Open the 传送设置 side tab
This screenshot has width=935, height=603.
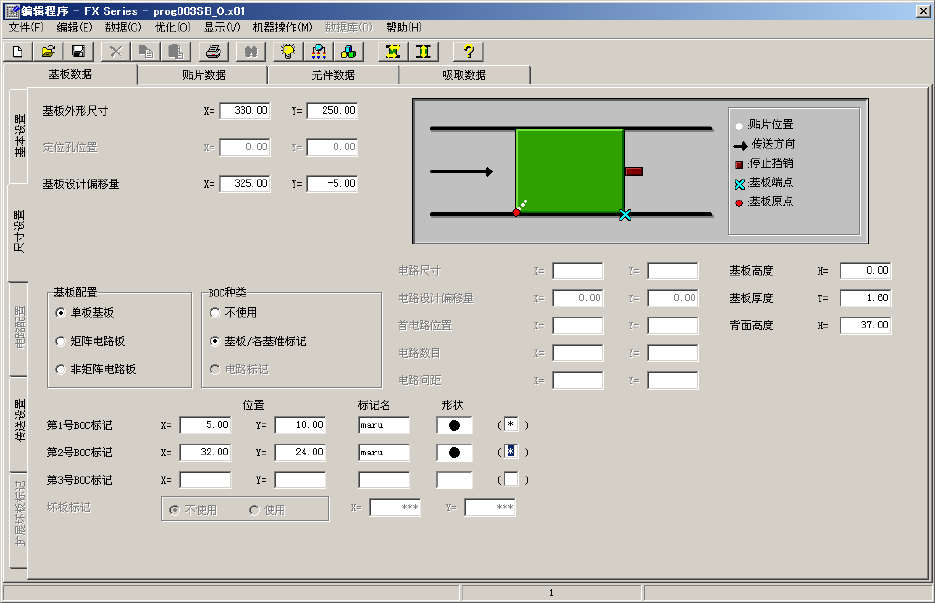click(x=18, y=420)
